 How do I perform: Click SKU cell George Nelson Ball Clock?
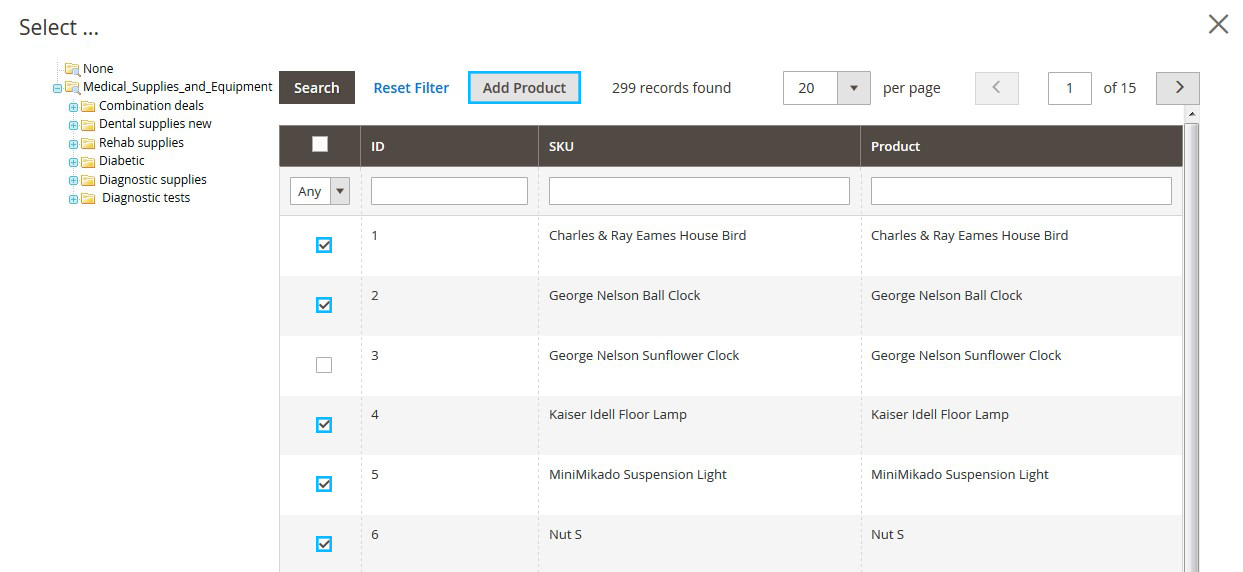coord(625,296)
